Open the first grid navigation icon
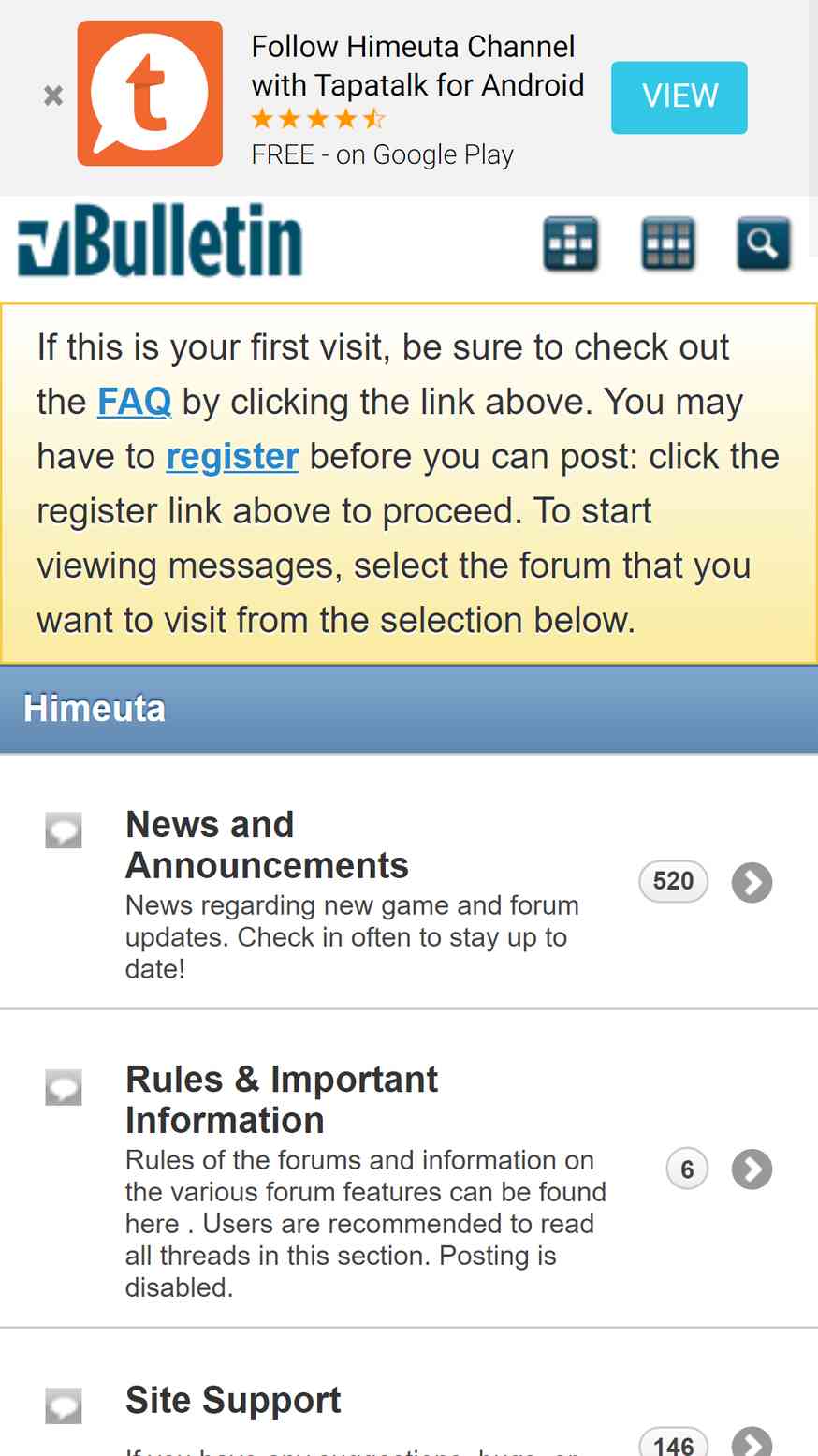Image resolution: width=818 pixels, height=1456 pixels. click(x=571, y=244)
